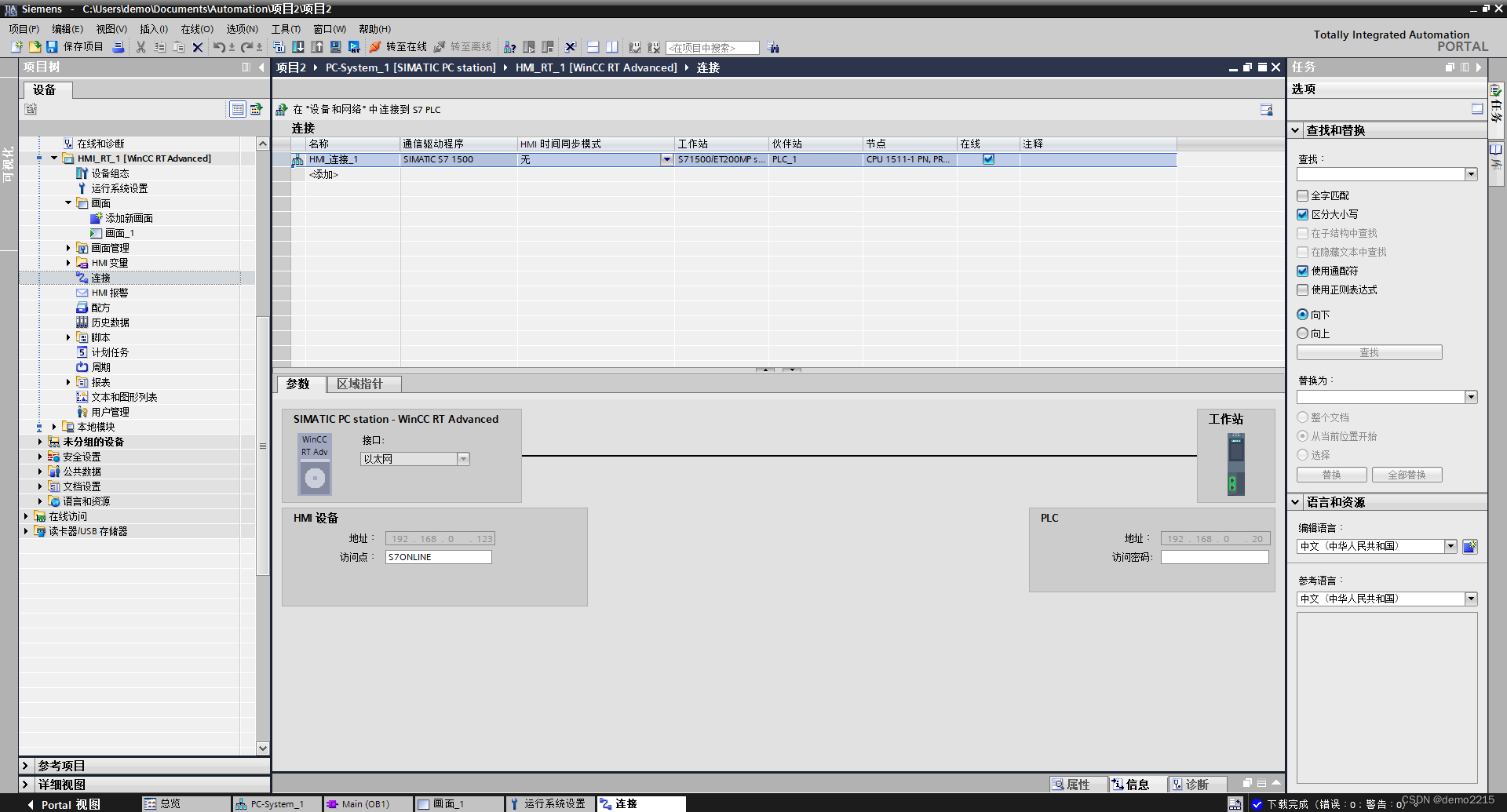Viewport: 1507px width, 812px height.
Task: Click the cross-references toolbar icon
Action: [x=571, y=47]
